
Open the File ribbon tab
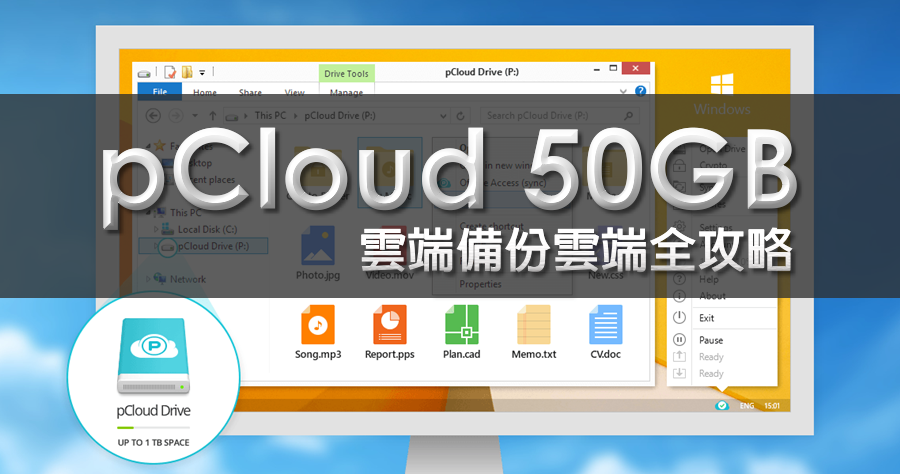point(160,90)
